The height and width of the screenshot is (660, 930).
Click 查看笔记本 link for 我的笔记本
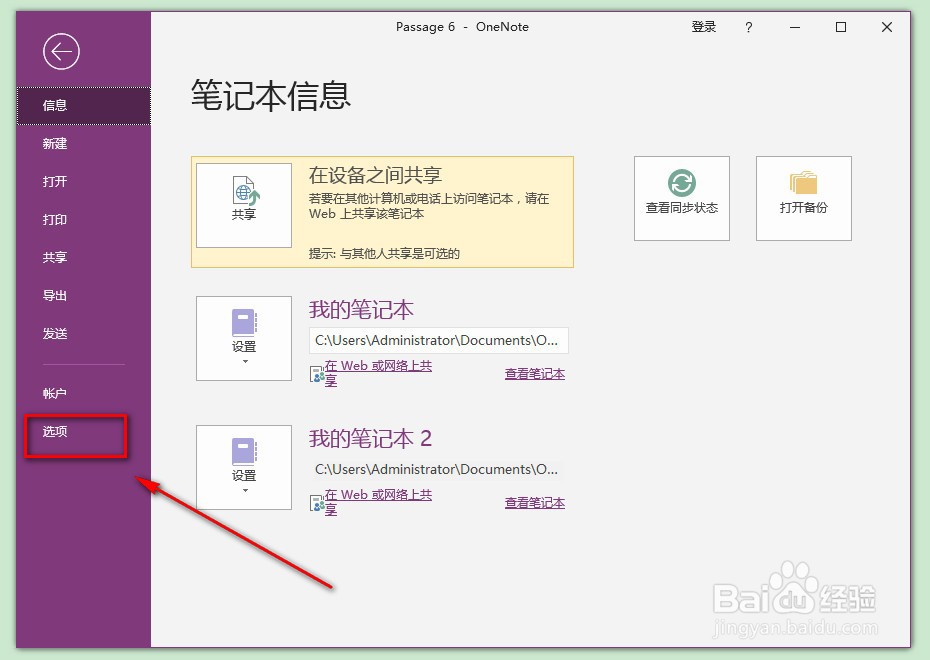click(x=534, y=374)
